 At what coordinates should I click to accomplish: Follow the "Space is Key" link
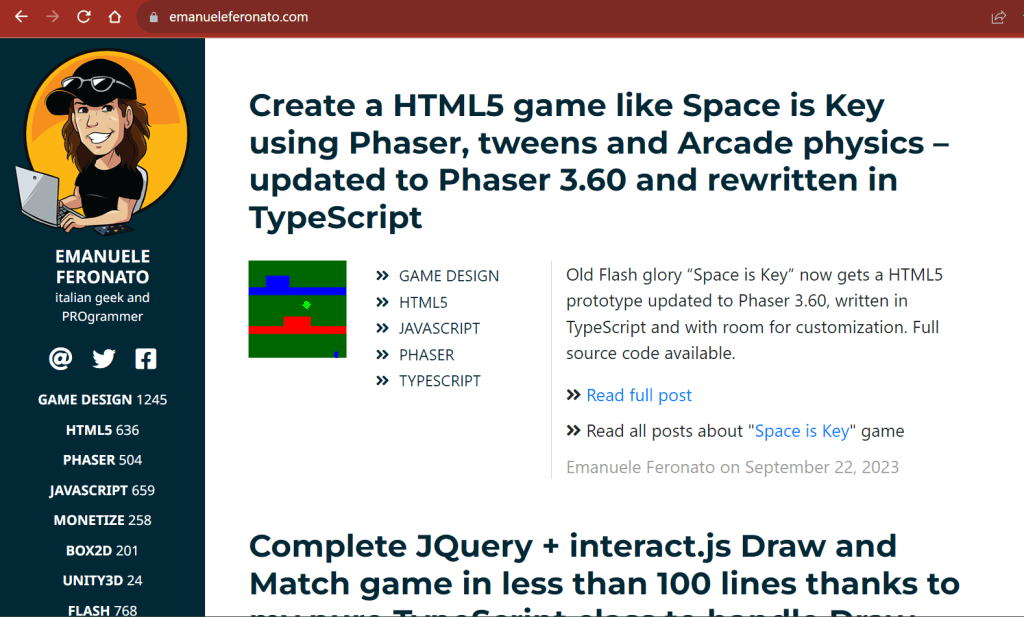(x=802, y=431)
